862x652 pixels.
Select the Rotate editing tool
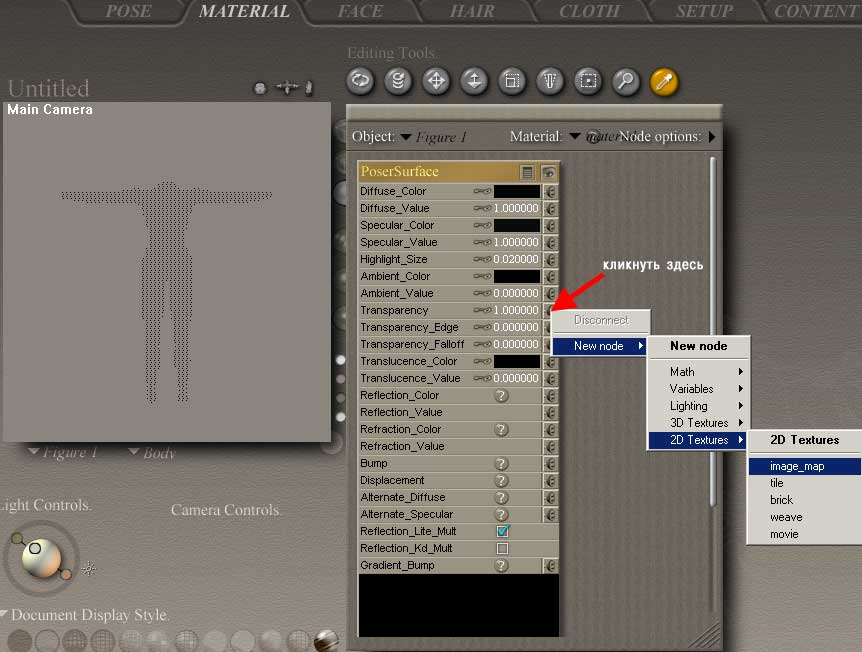(360, 81)
